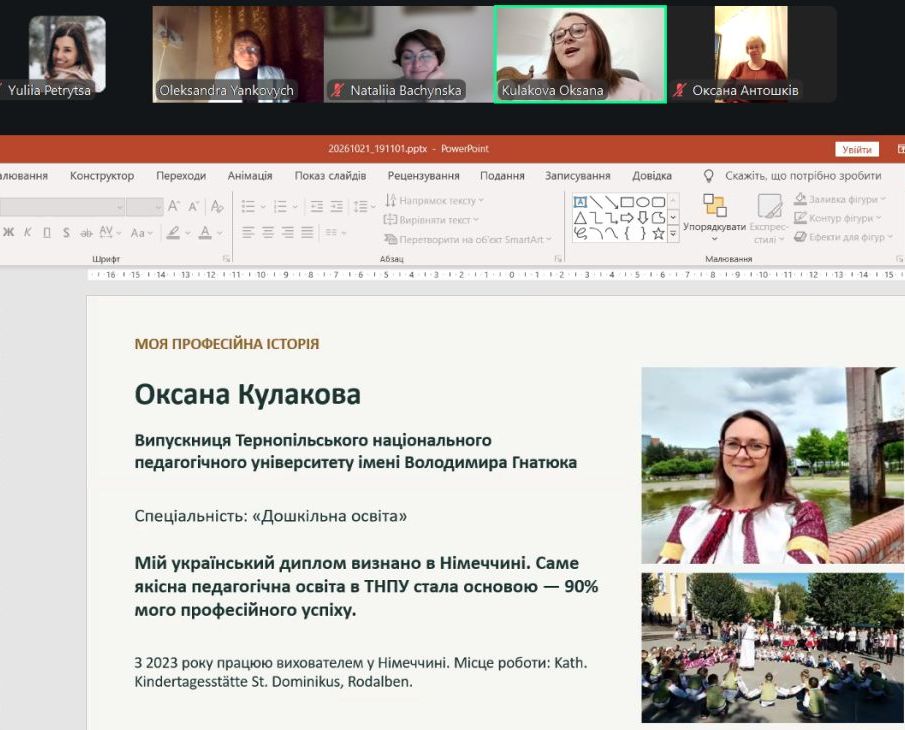
Task: Toggle text shadow S button
Action: point(66,233)
